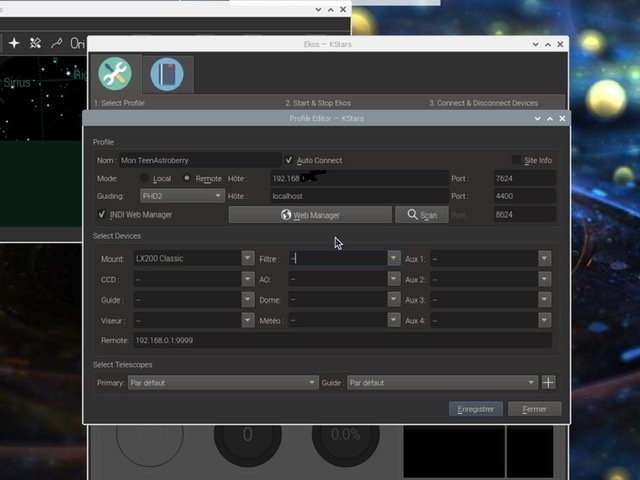Expand the Aux 1 dropdown

(544, 258)
